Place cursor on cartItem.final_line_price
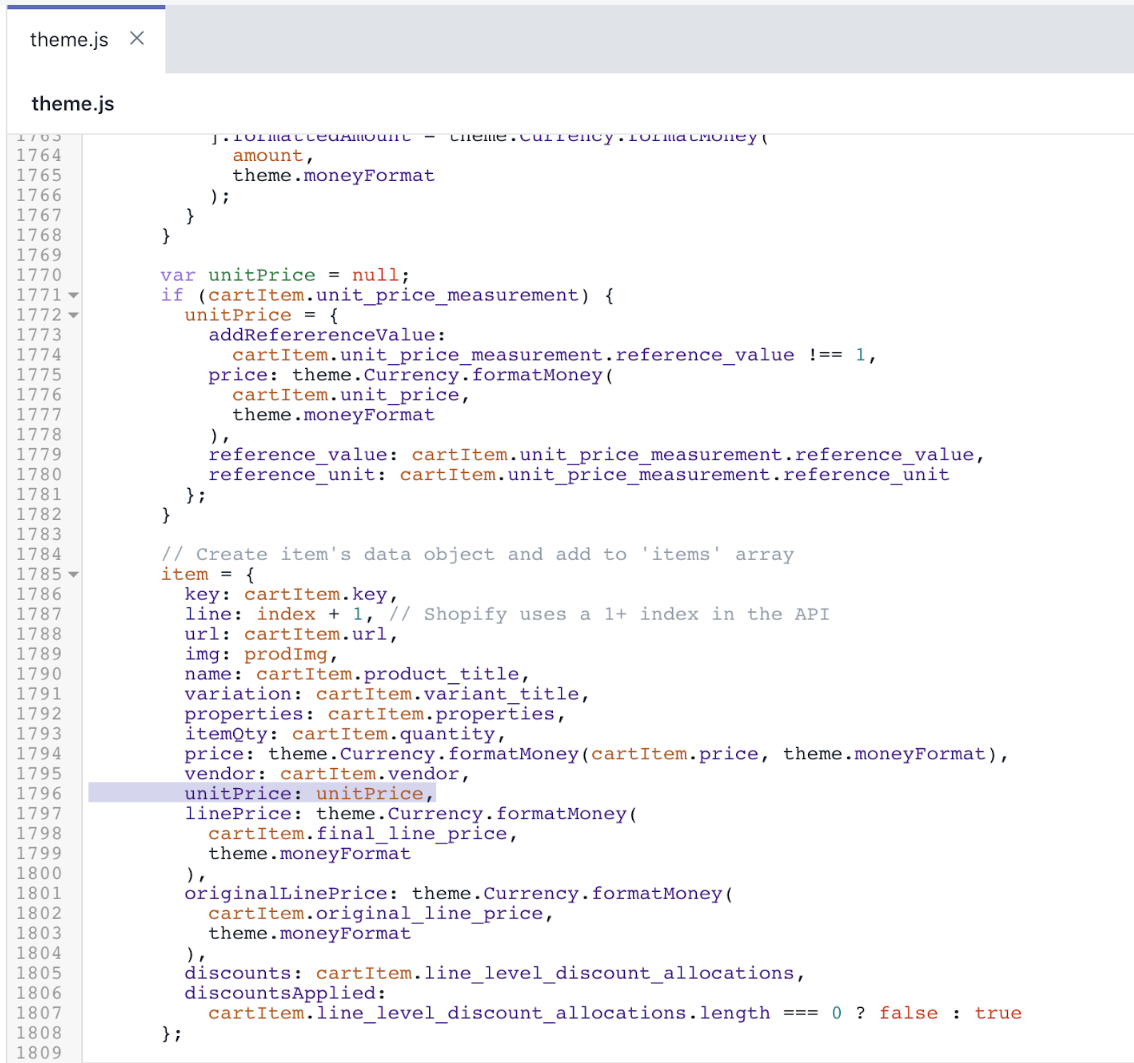1134x1063 pixels. [x=364, y=834]
